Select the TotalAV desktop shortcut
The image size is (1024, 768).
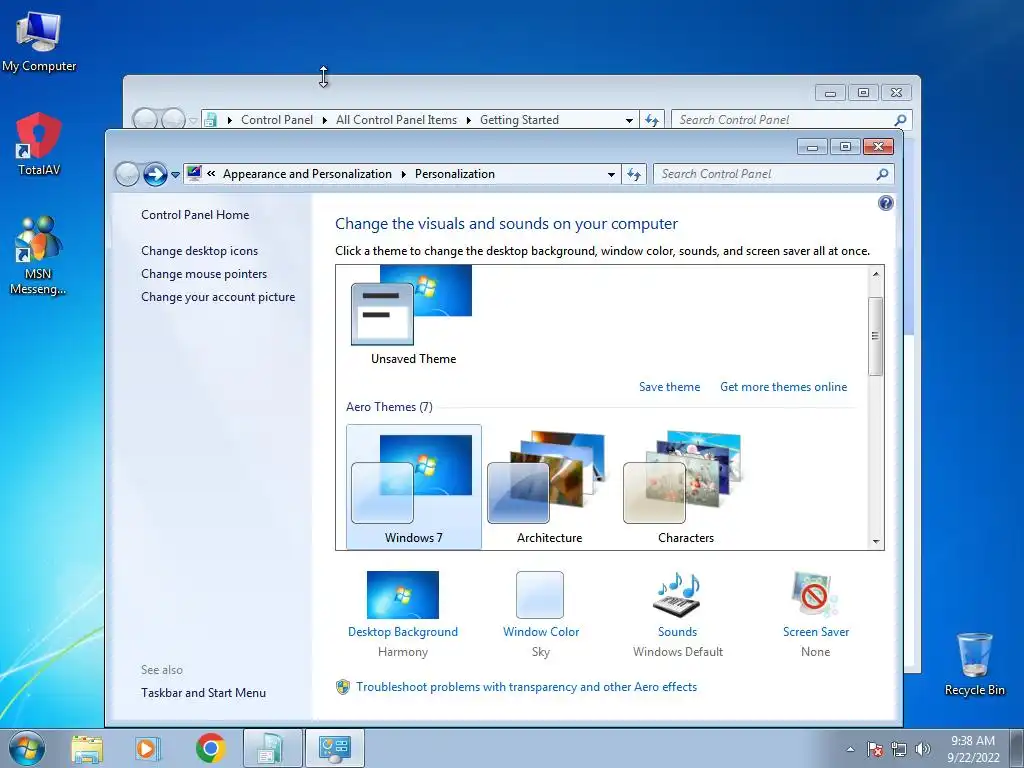(39, 144)
